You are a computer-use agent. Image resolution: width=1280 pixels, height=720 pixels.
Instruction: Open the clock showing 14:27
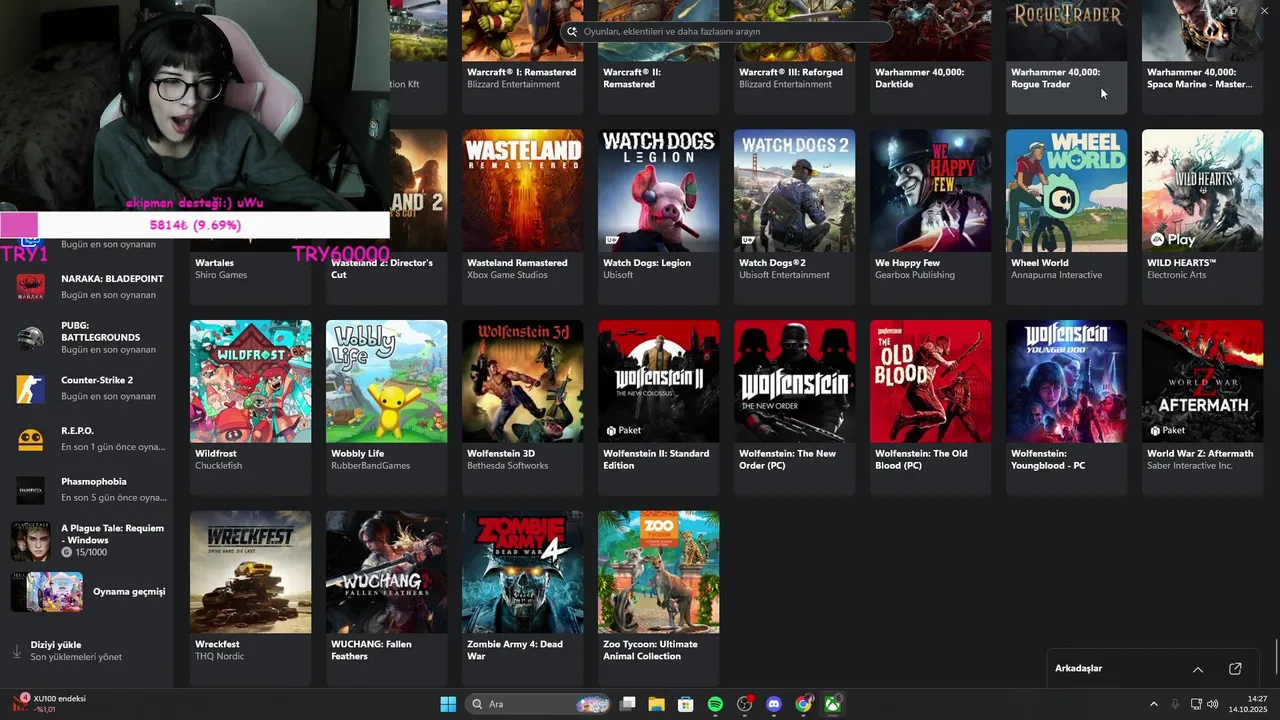click(x=1248, y=704)
